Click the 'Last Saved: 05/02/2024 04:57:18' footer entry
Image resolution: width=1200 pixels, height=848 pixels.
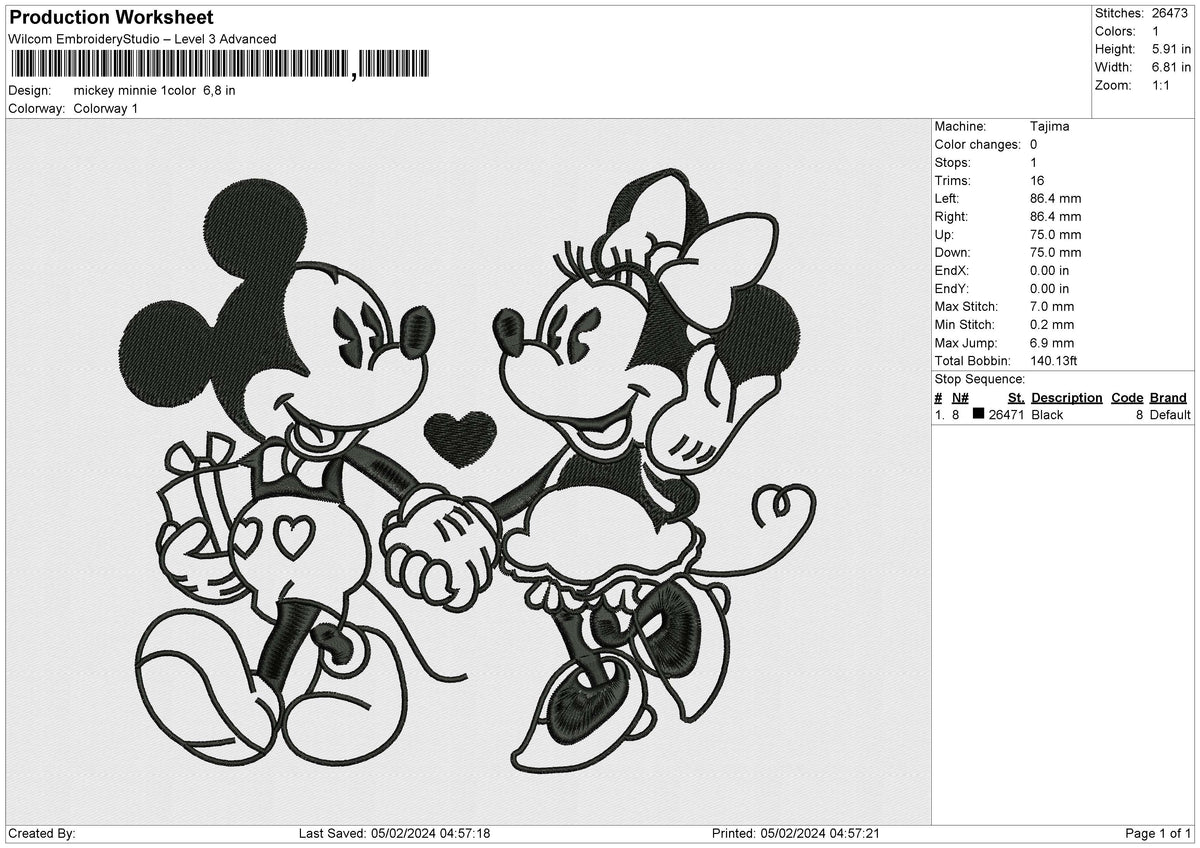395,833
